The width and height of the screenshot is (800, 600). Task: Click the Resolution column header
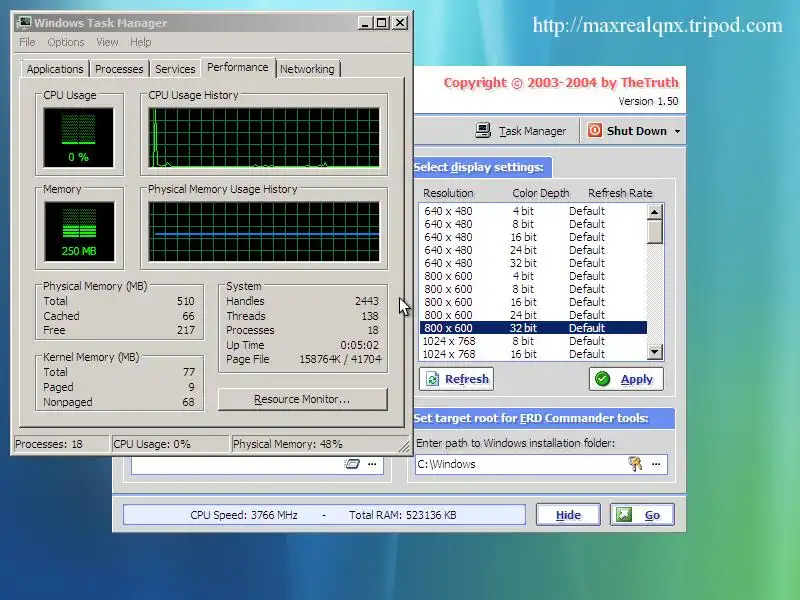click(448, 193)
